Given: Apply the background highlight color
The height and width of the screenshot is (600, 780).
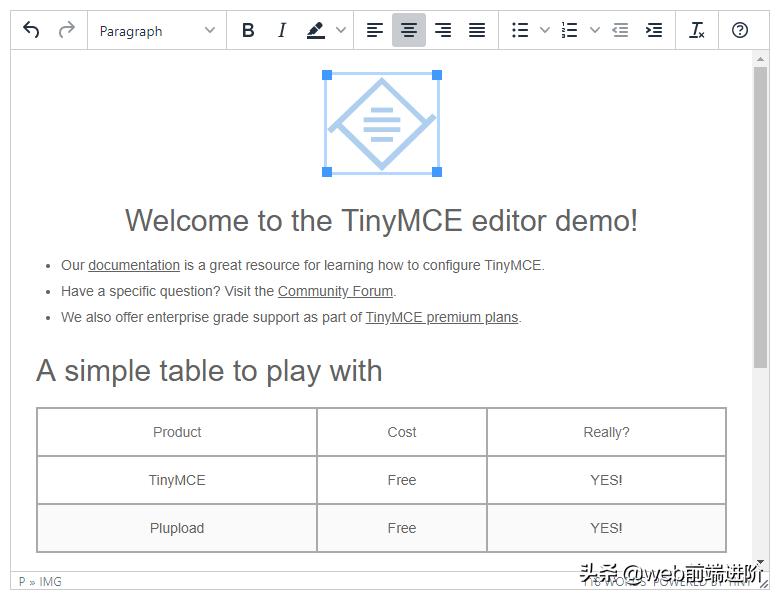Looking at the screenshot, I should 316,30.
